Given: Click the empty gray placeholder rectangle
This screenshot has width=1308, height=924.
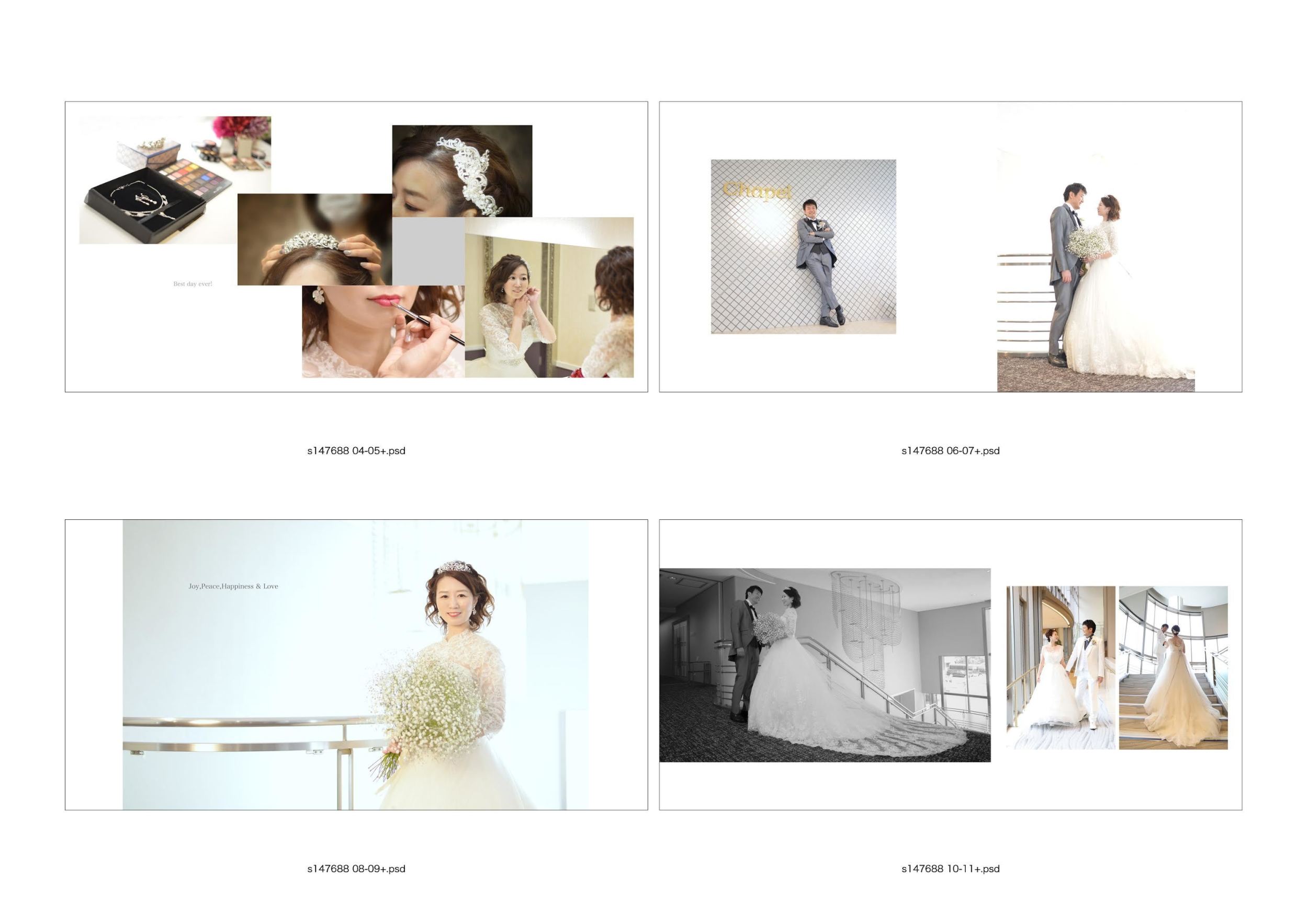Looking at the screenshot, I should click(429, 251).
